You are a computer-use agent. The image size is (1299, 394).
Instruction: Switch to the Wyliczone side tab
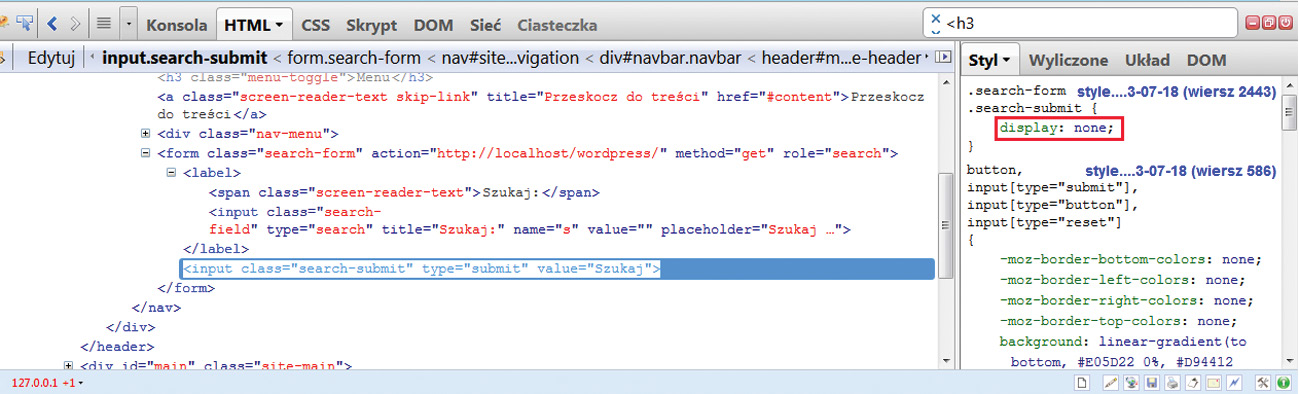[1068, 60]
